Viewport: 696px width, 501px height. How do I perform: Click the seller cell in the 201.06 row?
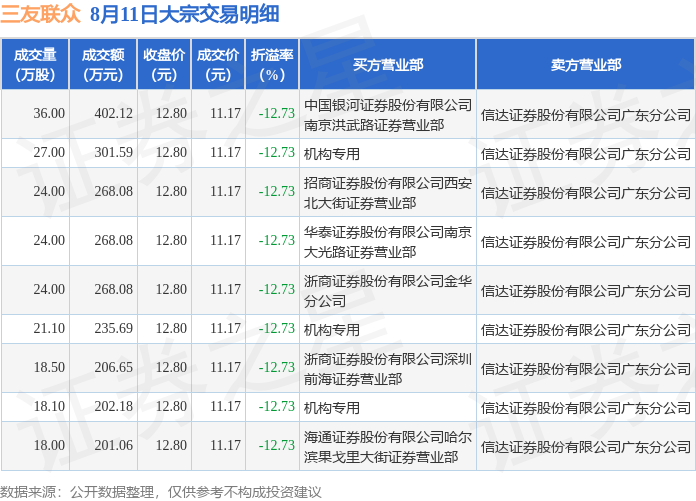[585, 447]
